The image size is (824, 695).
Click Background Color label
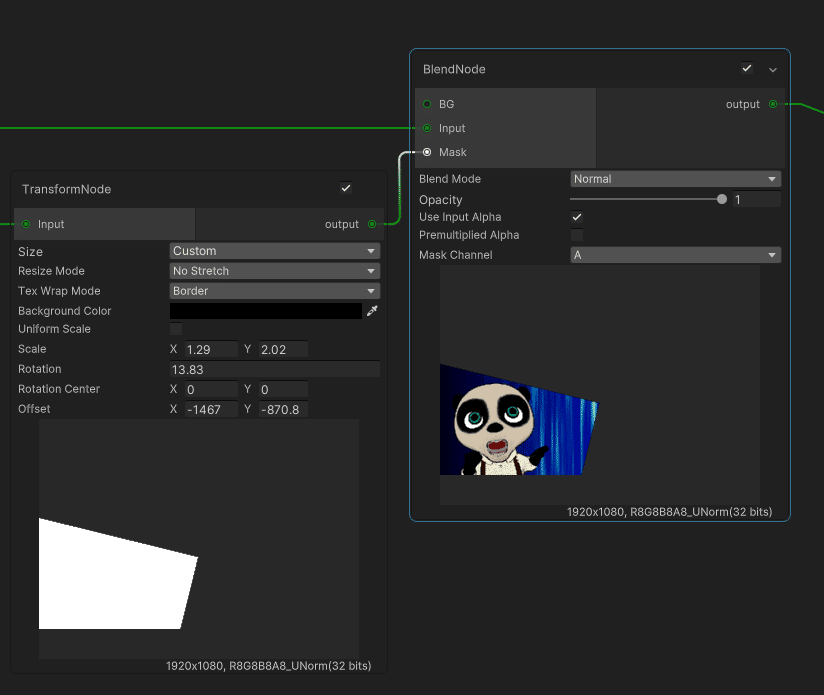[65, 311]
